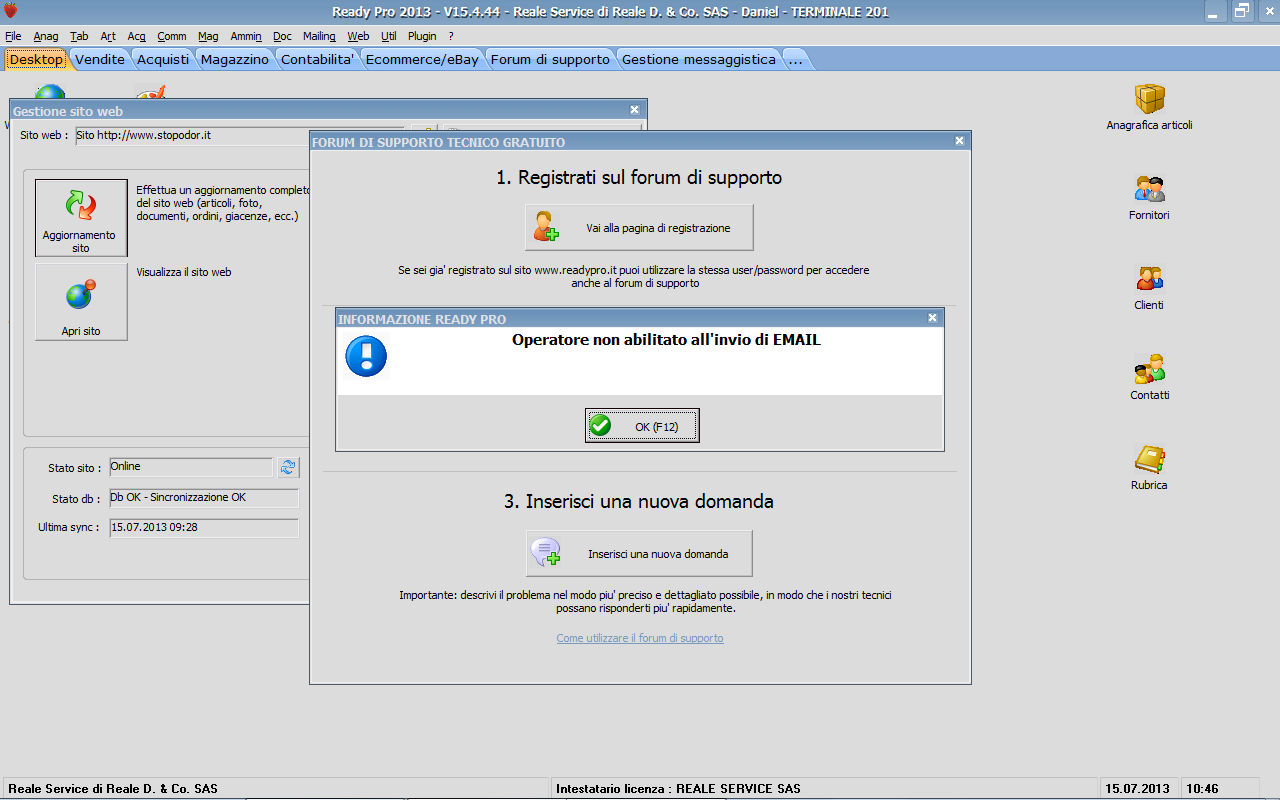Open the ? help menu

(451, 36)
